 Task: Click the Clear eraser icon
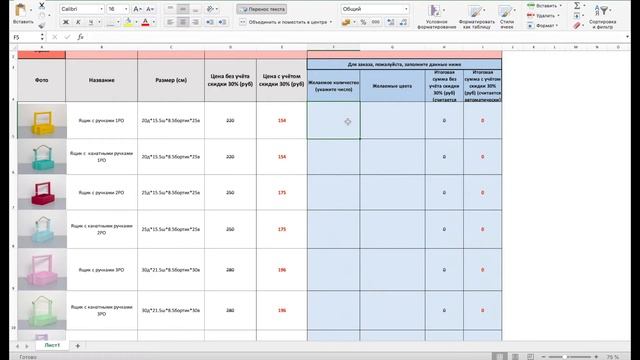pyautogui.click(x=577, y=25)
